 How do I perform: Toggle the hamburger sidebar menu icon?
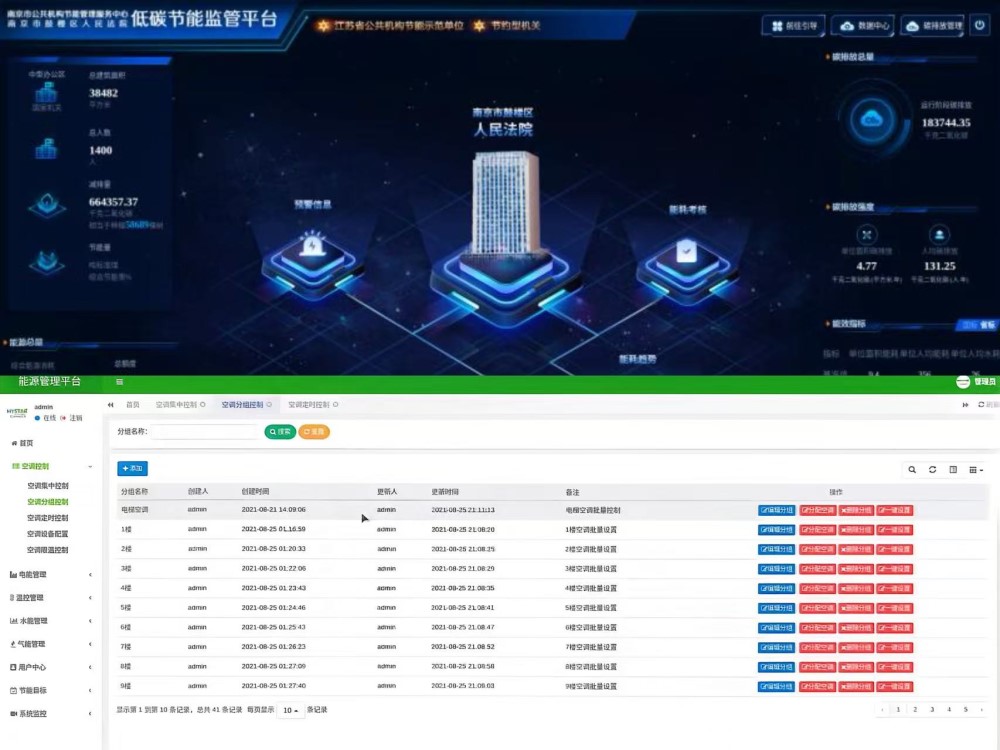click(x=119, y=382)
